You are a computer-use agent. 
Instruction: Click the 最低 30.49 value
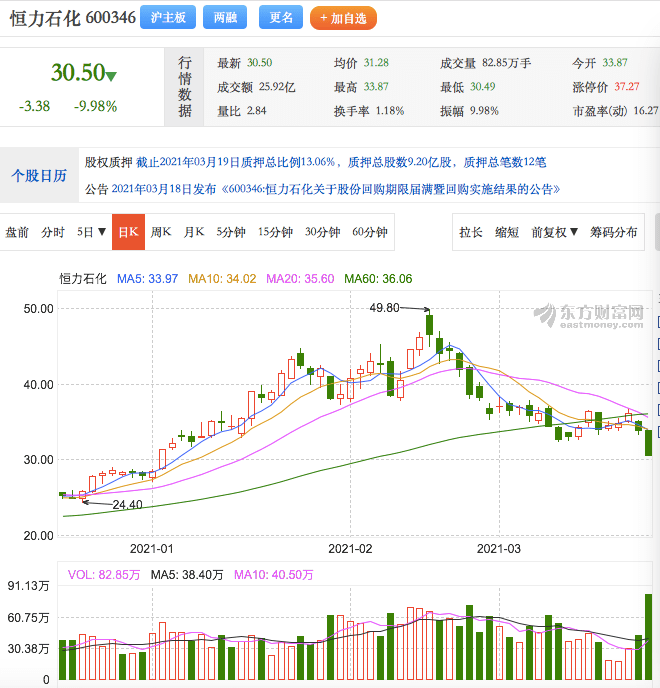(483, 86)
